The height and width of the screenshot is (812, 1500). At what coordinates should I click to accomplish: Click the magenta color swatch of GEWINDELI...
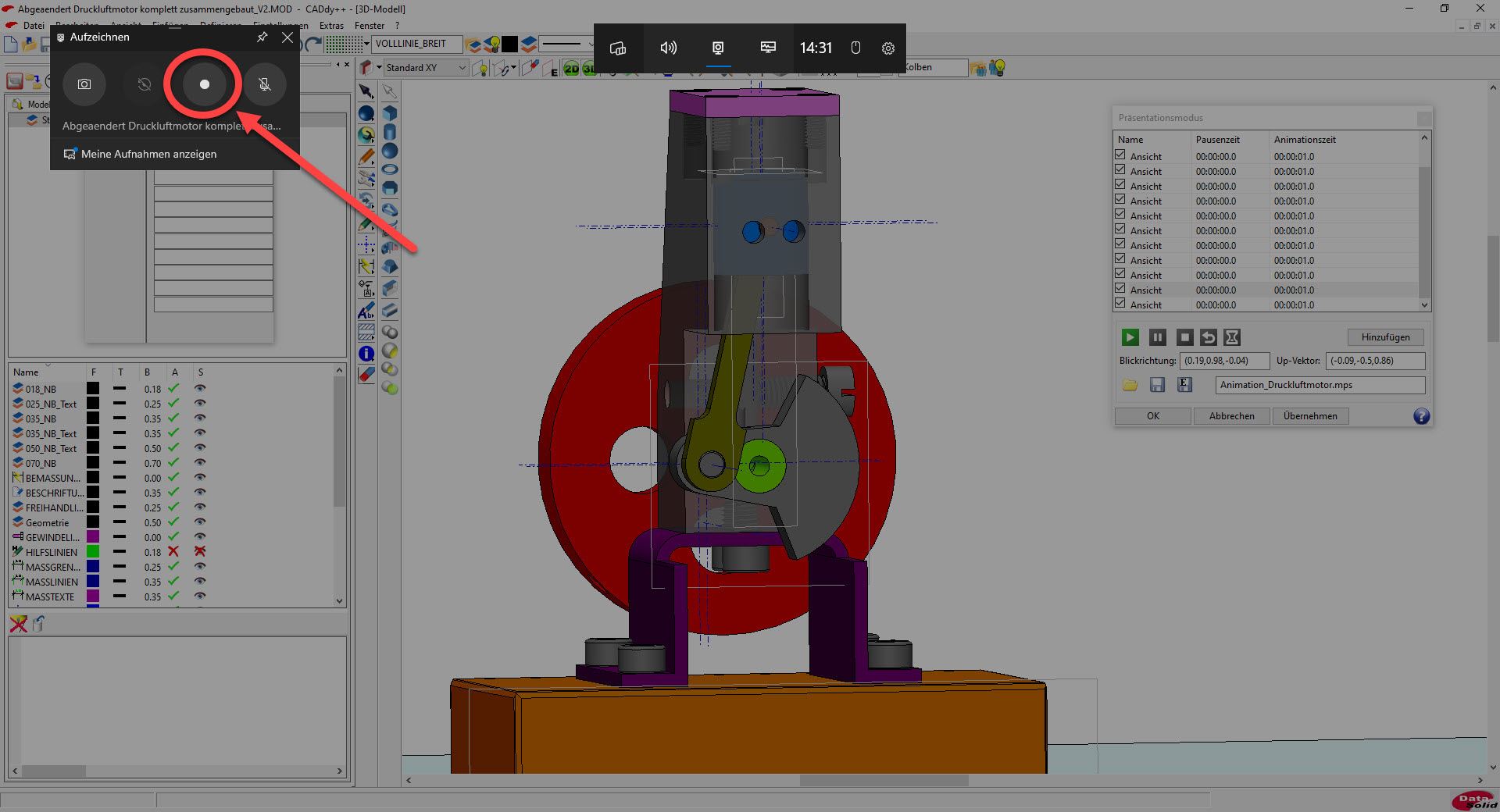92,537
